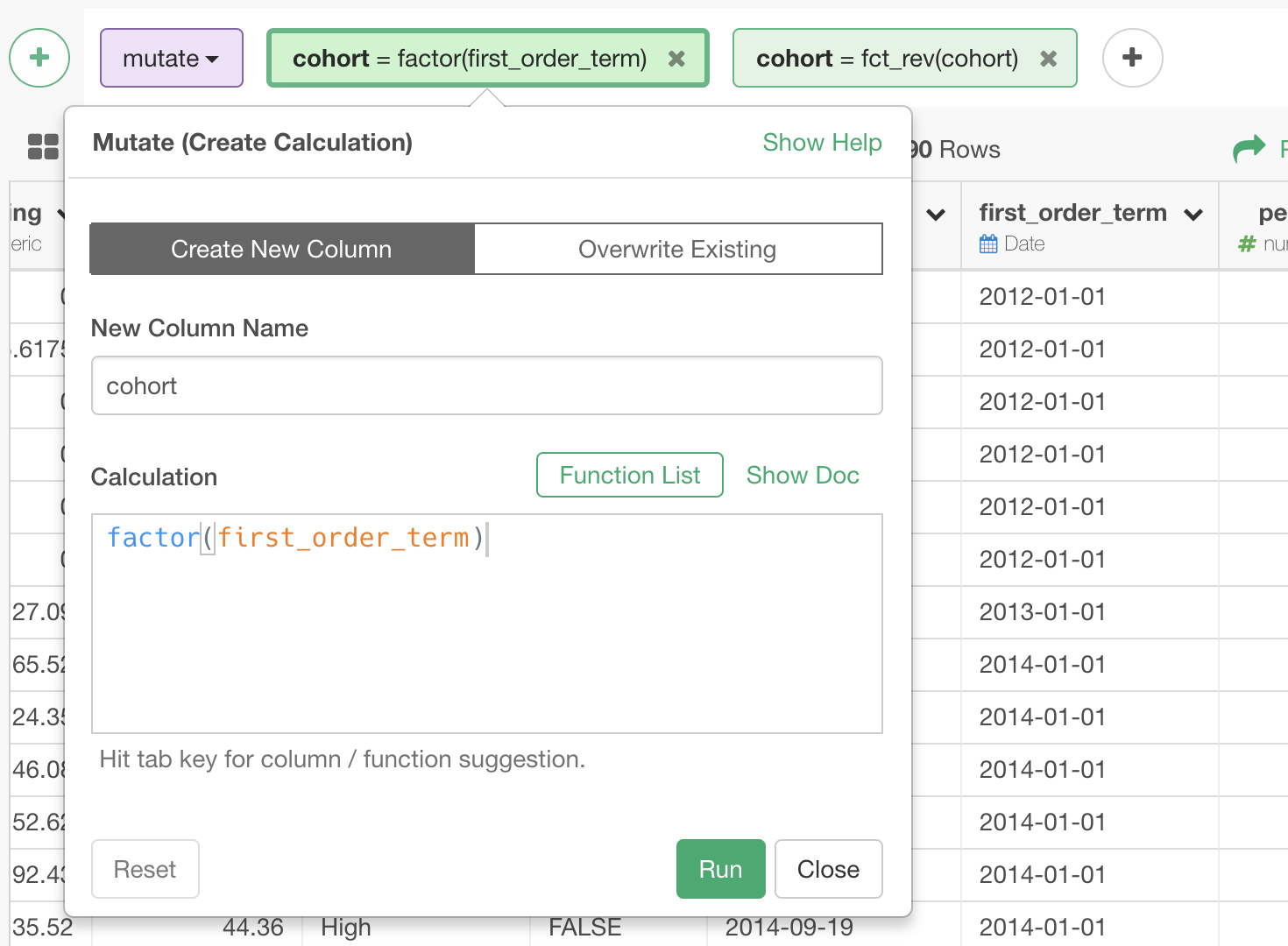Remove the fct_rev(cohort) step via X
The height and width of the screenshot is (946, 1288).
tap(1048, 59)
